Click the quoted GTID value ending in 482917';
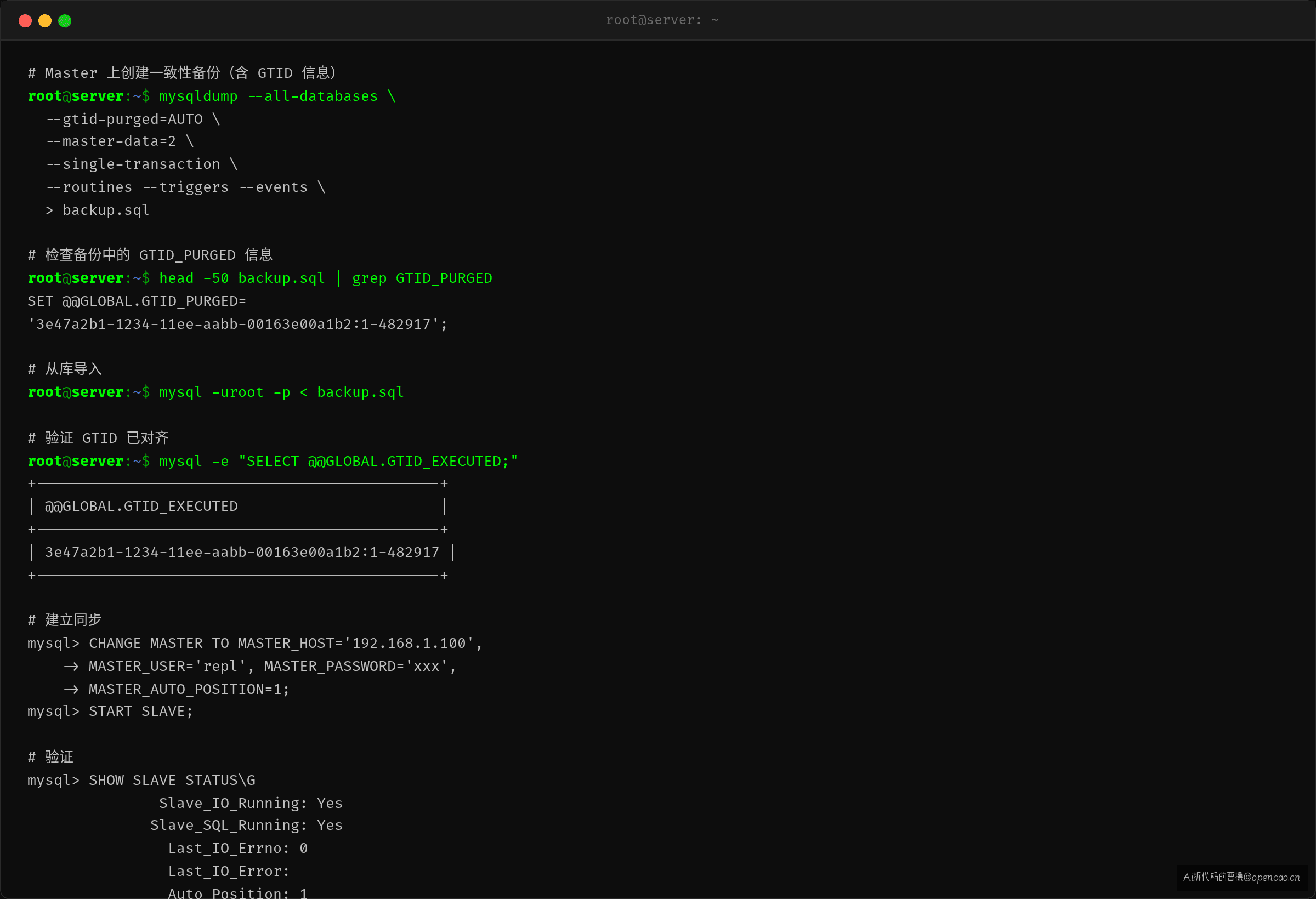 238,325
